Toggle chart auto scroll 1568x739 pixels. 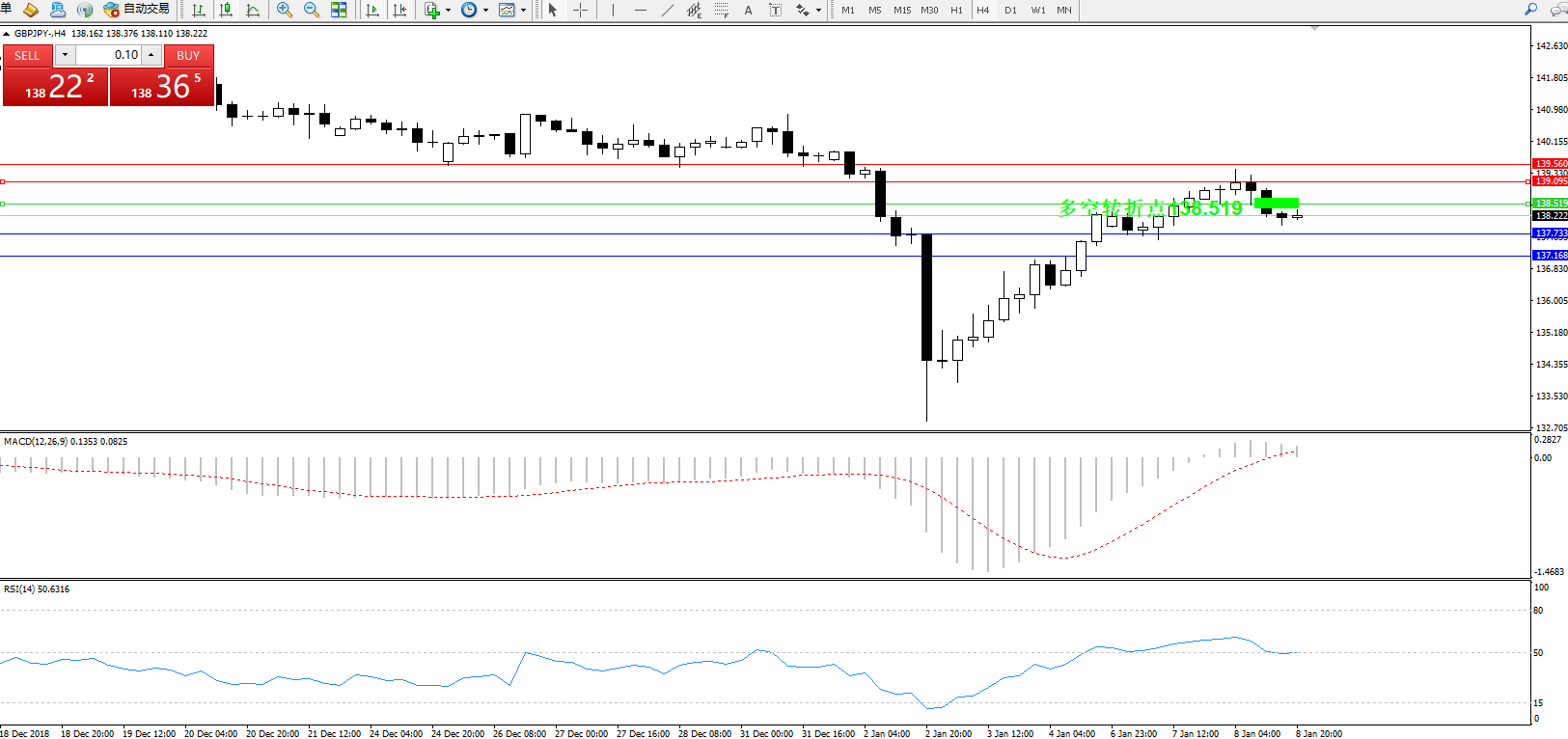(372, 10)
